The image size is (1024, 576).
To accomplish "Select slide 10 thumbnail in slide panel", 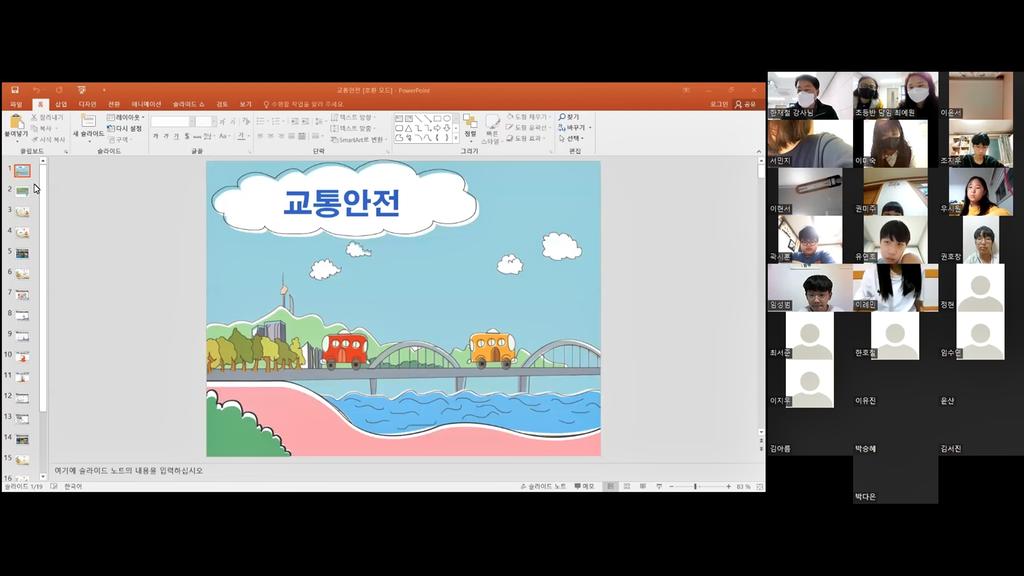I will 22,357.
